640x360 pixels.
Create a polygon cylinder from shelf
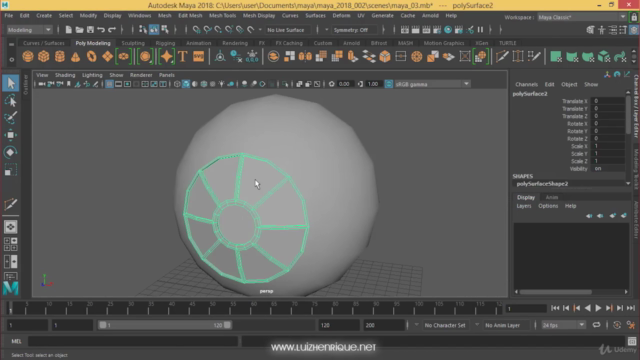click(x=60, y=56)
